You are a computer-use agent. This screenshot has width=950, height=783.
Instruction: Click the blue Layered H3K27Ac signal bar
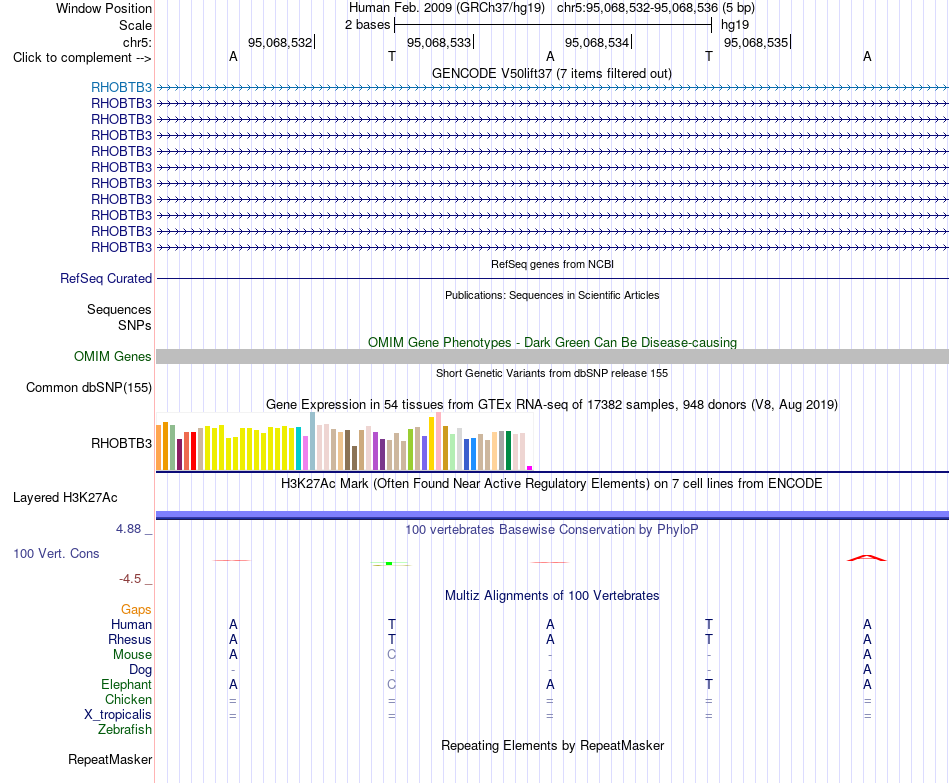click(x=552, y=515)
